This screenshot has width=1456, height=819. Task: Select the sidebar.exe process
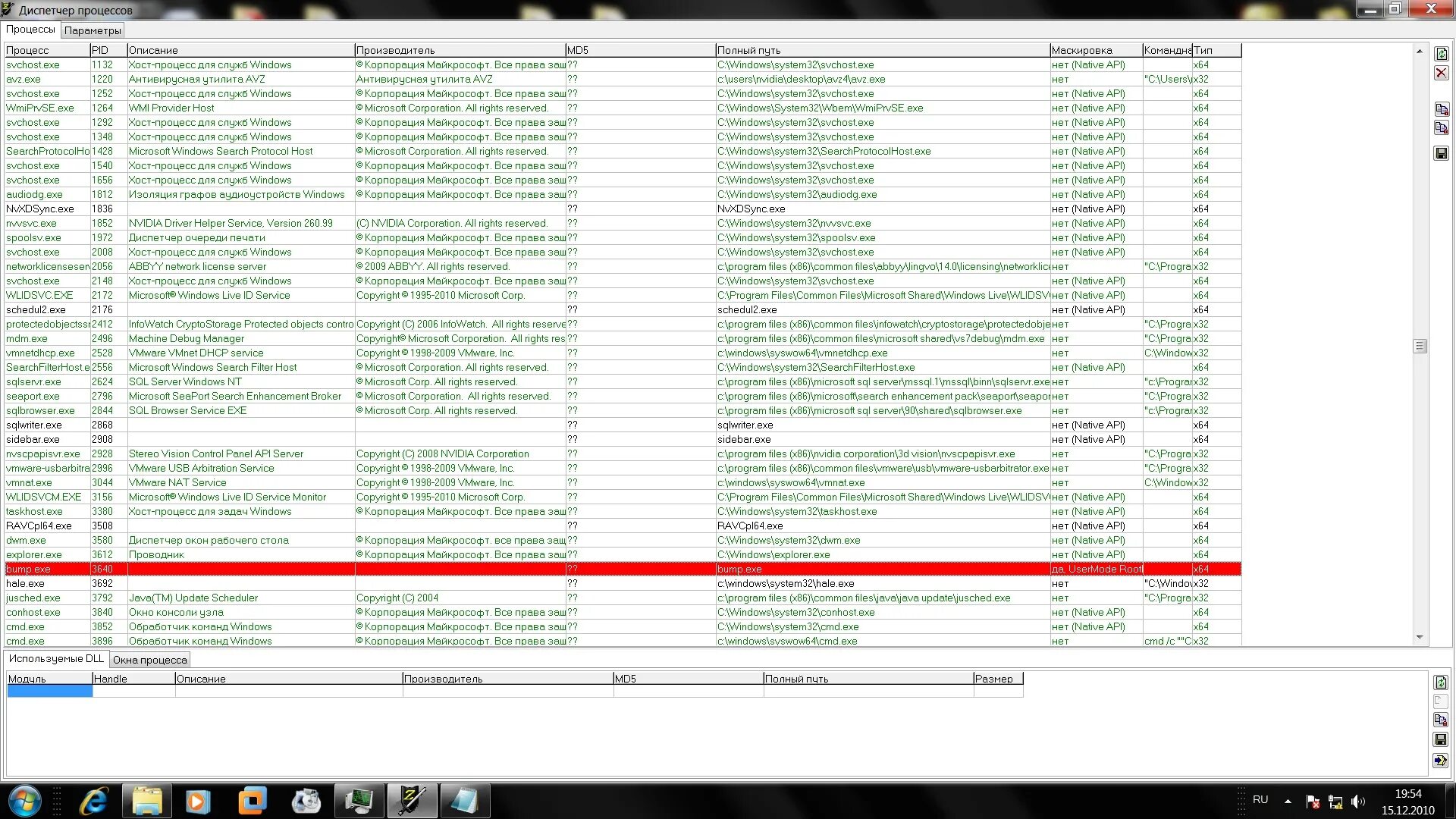pos(623,439)
